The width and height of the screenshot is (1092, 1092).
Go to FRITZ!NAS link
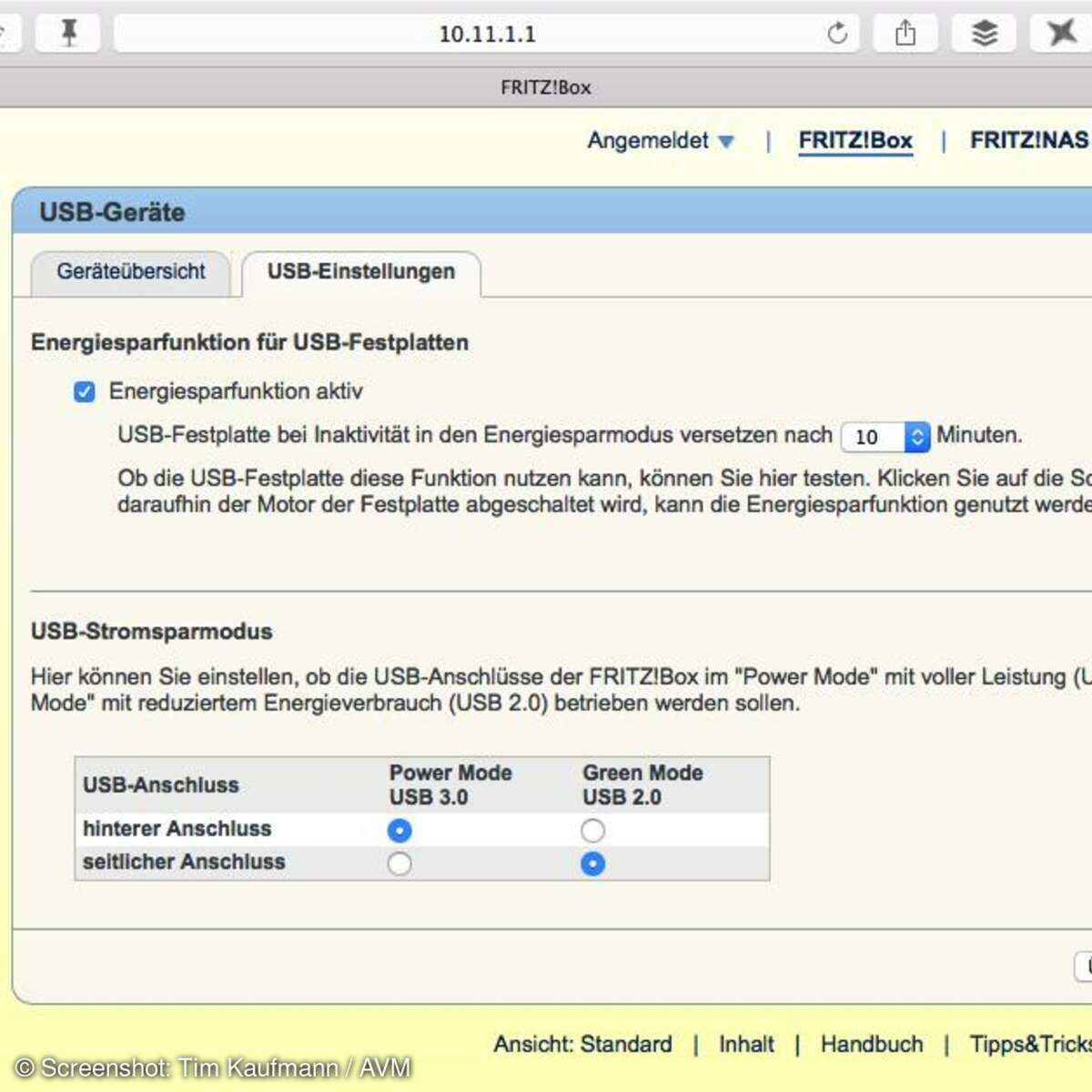[x=1028, y=141]
